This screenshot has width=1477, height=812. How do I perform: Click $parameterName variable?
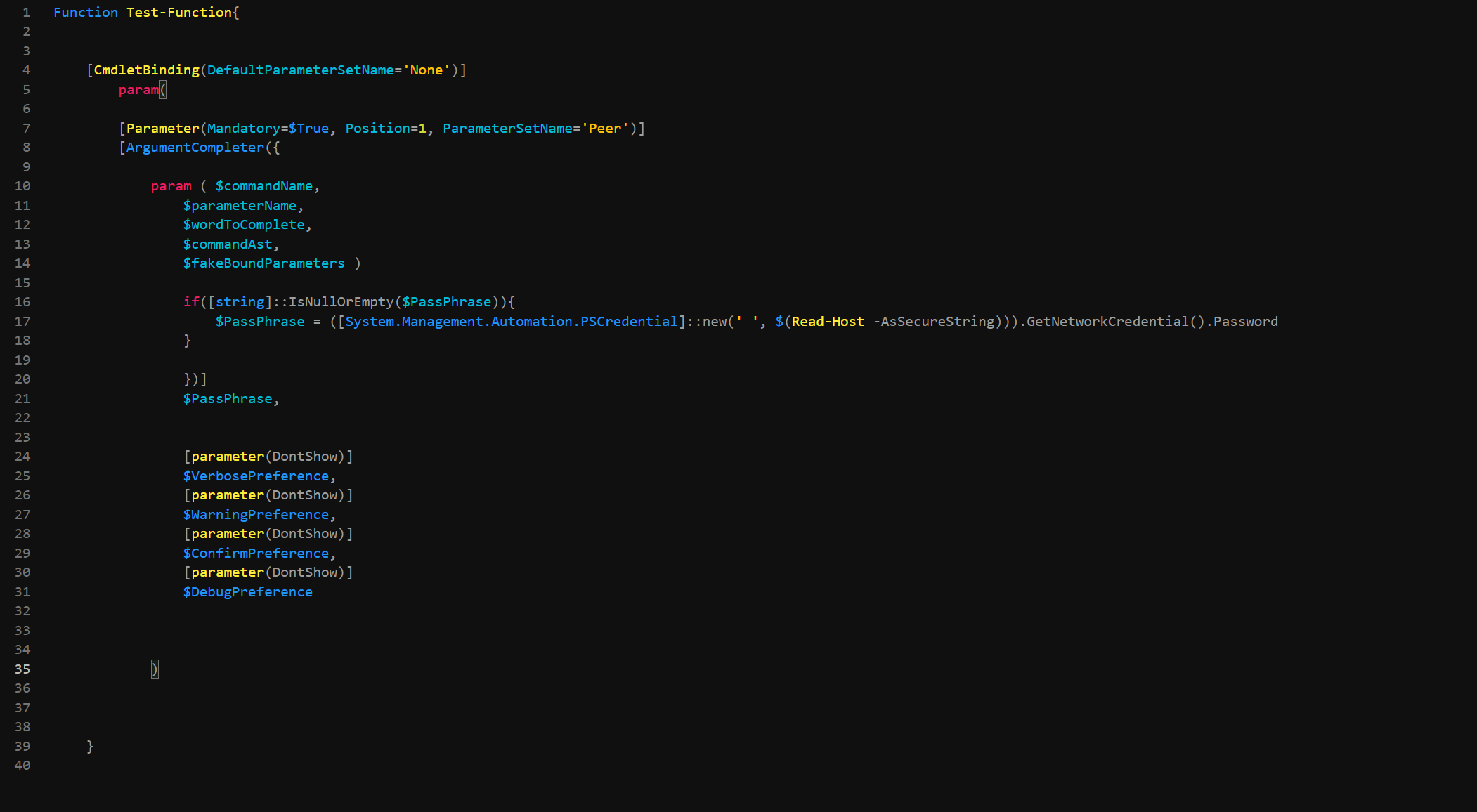(x=240, y=205)
